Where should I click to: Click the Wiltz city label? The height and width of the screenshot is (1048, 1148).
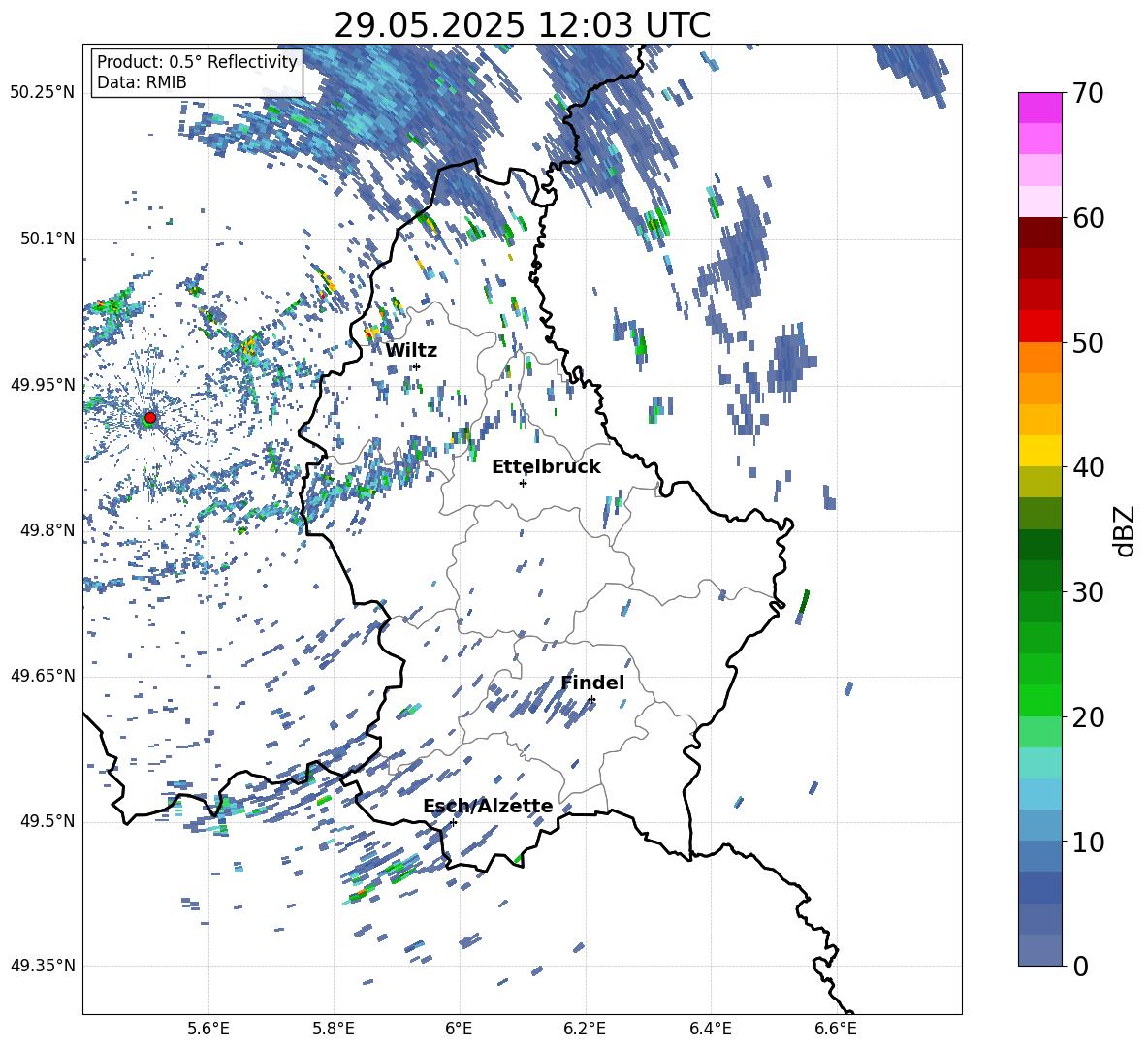tap(411, 351)
